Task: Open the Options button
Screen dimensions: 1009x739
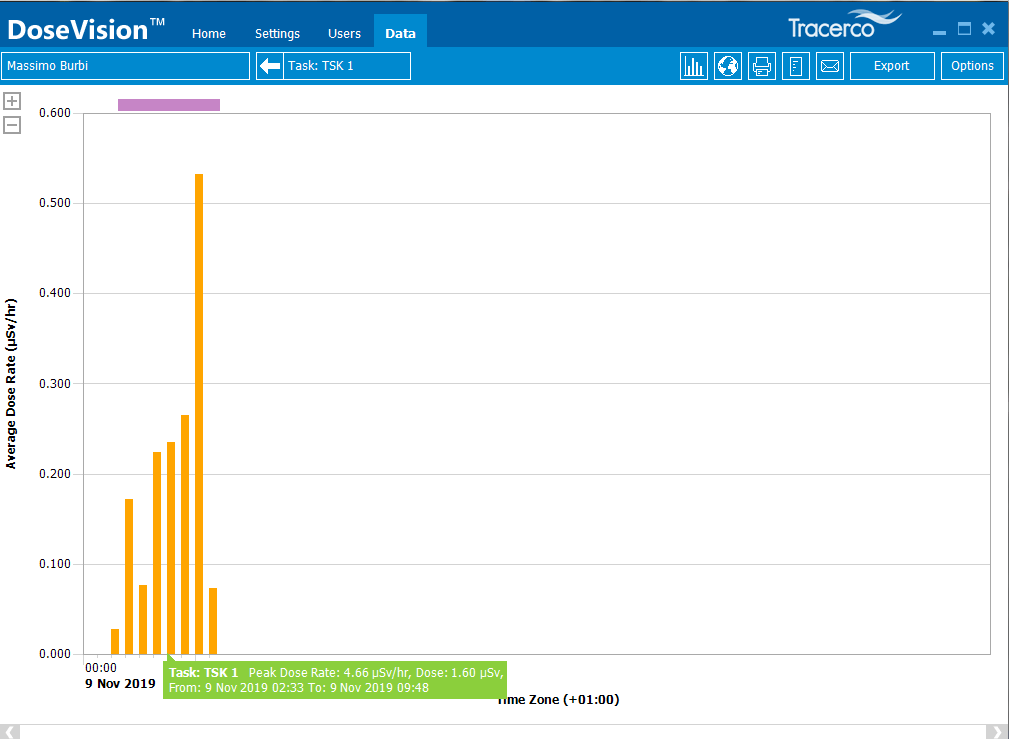Action: 972,66
